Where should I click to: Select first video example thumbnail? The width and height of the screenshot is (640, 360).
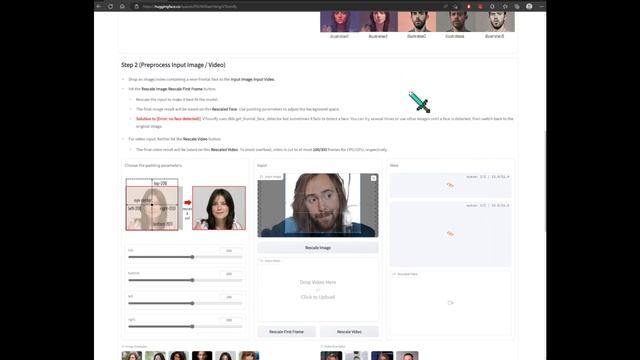click(331, 356)
